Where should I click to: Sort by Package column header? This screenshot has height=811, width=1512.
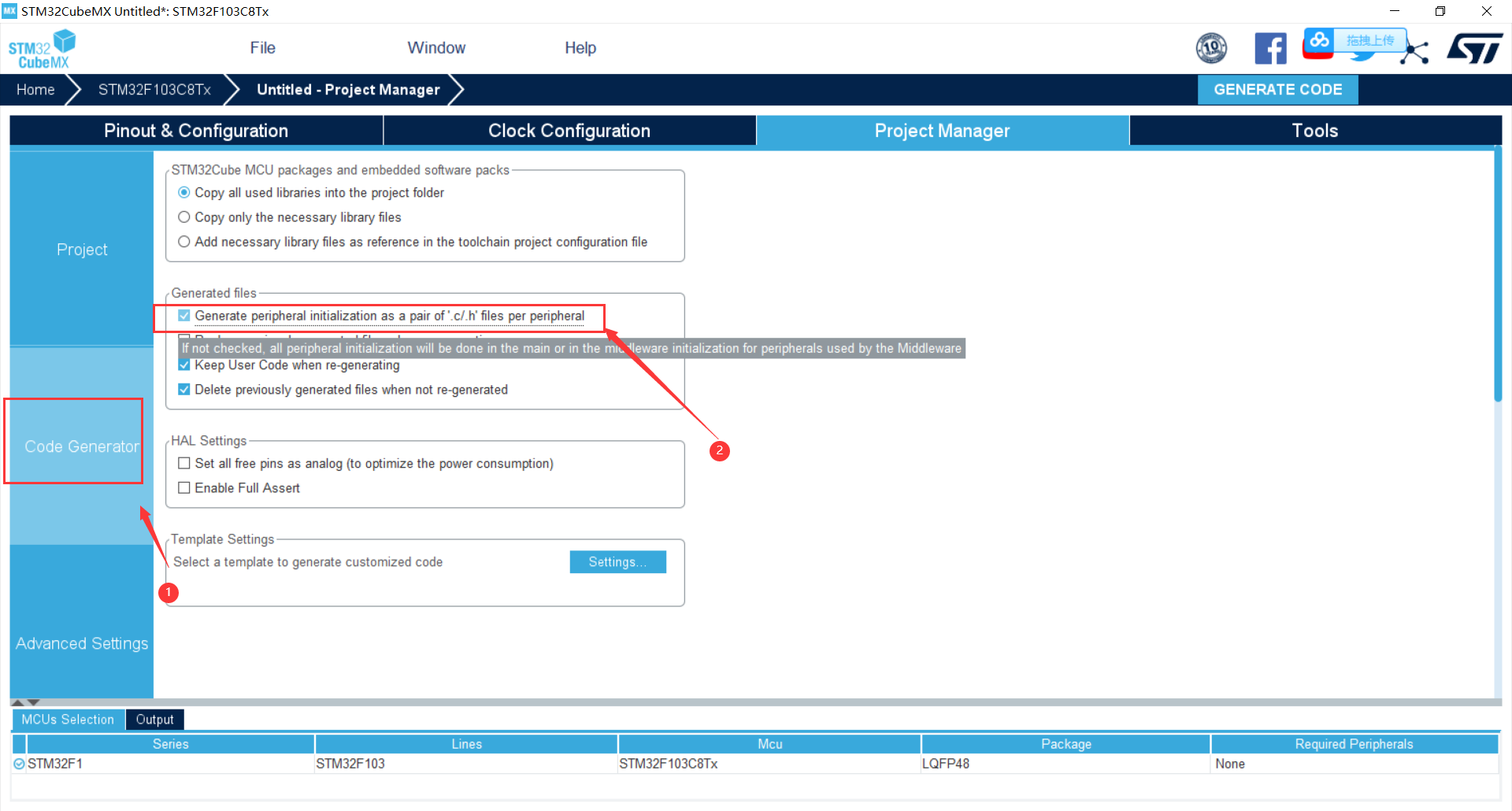1065,744
